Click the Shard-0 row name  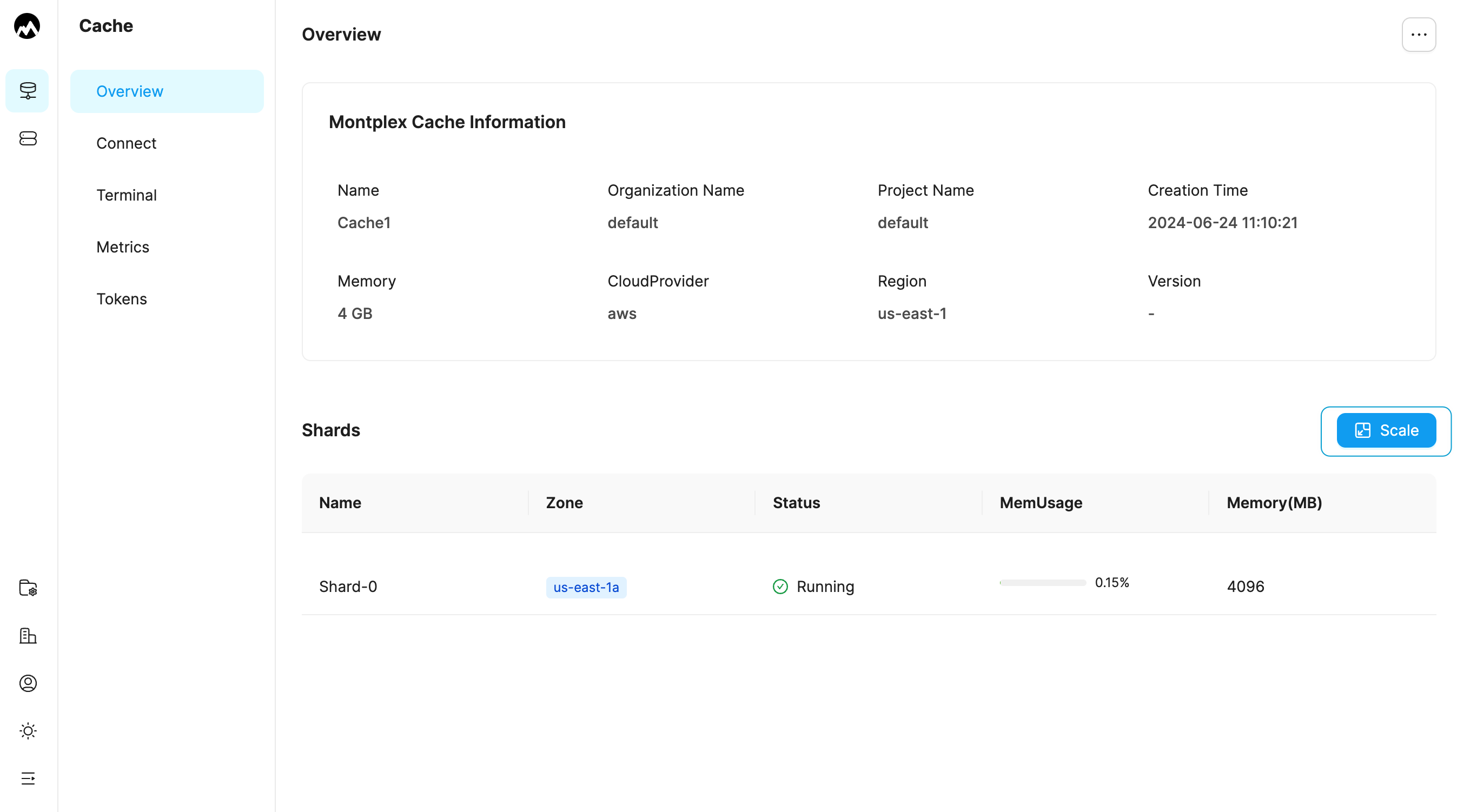pos(348,587)
